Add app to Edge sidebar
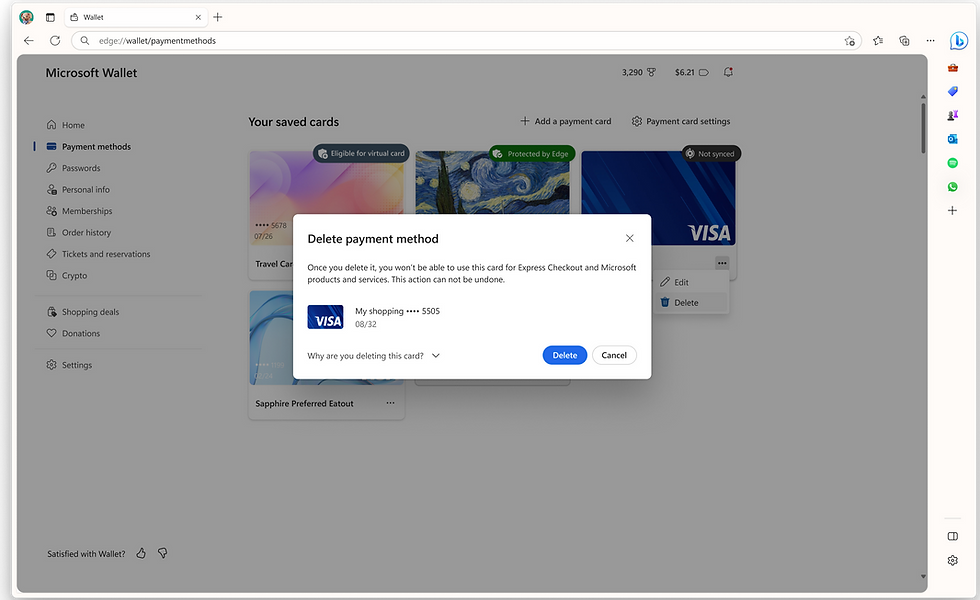Viewport: 980px width, 600px height. click(x=952, y=211)
